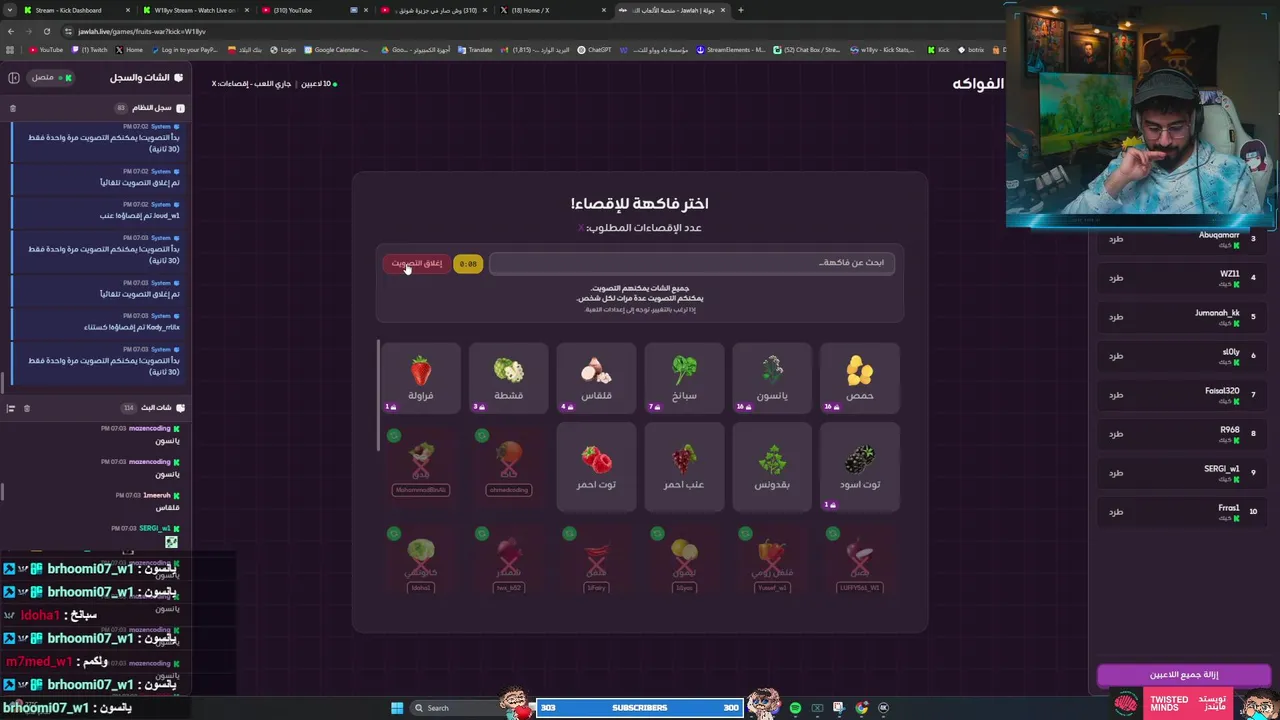Kick player WZ11 with طرد button
Image resolution: width=1280 pixels, height=720 pixels.
(x=1116, y=278)
